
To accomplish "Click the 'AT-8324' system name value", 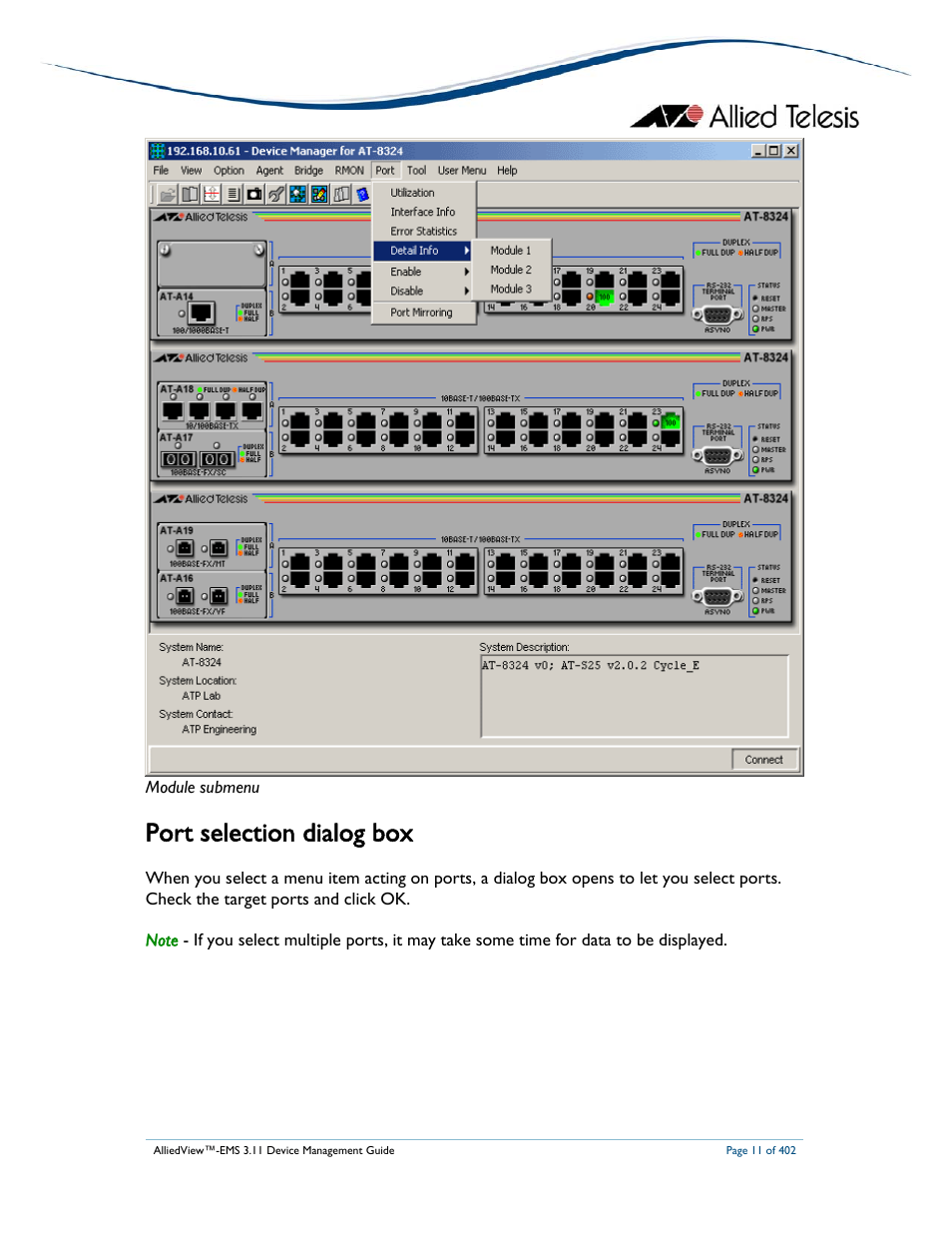I will pos(202,663).
